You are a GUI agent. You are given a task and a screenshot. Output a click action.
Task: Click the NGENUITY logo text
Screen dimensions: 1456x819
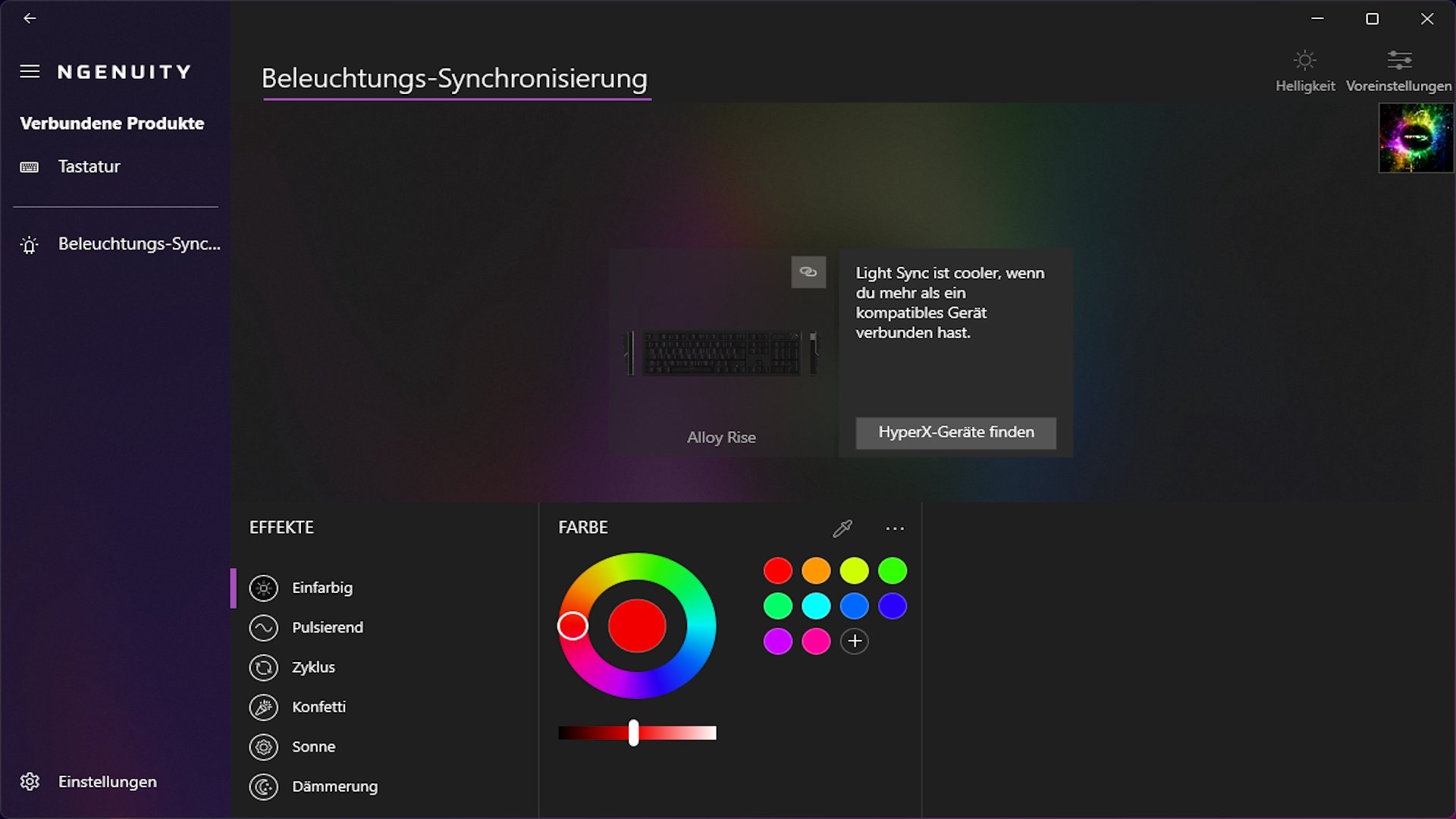click(124, 72)
